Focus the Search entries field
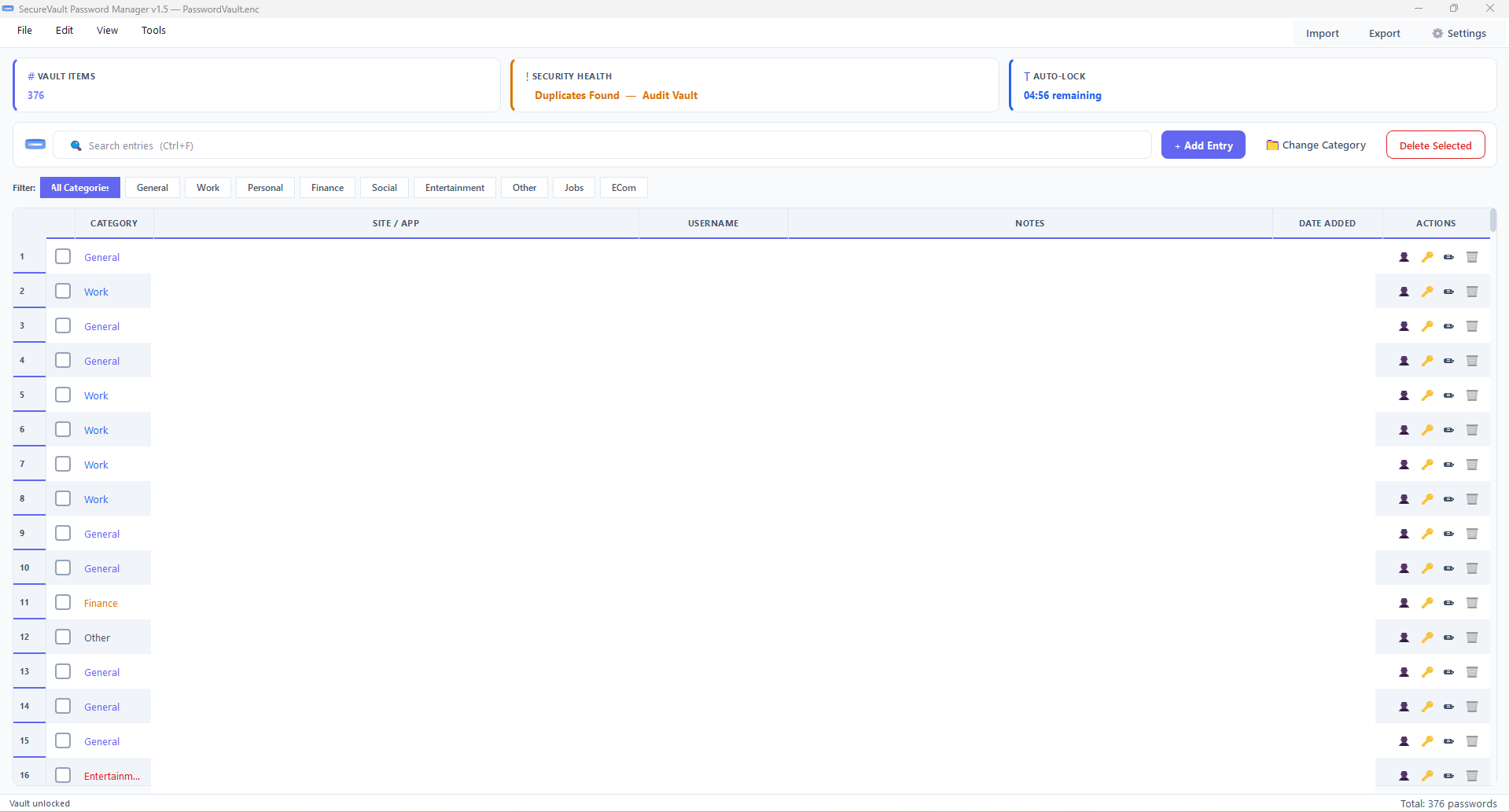The height and width of the screenshot is (812, 1509). 602,145
